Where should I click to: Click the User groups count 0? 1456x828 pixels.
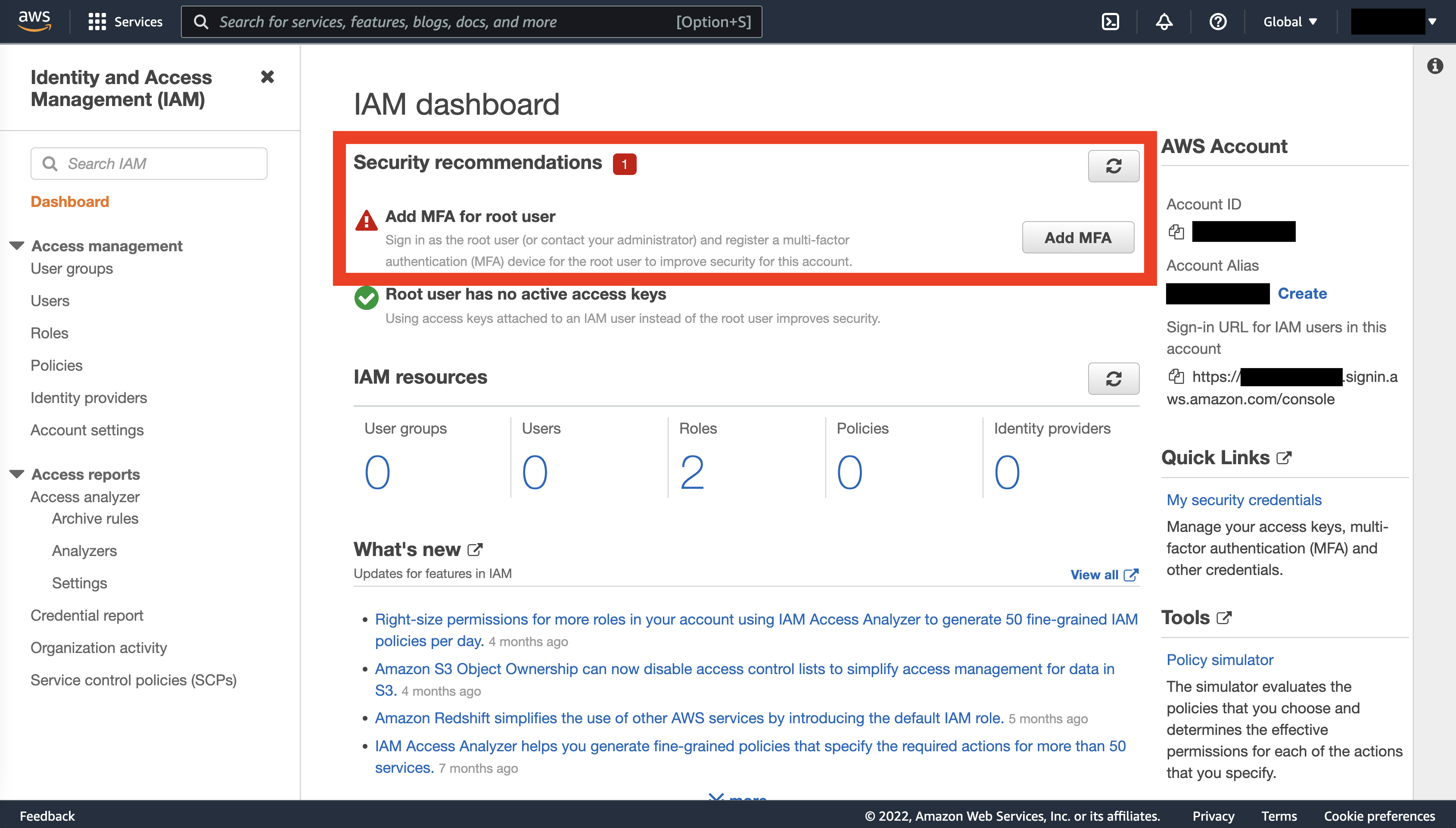(x=377, y=472)
